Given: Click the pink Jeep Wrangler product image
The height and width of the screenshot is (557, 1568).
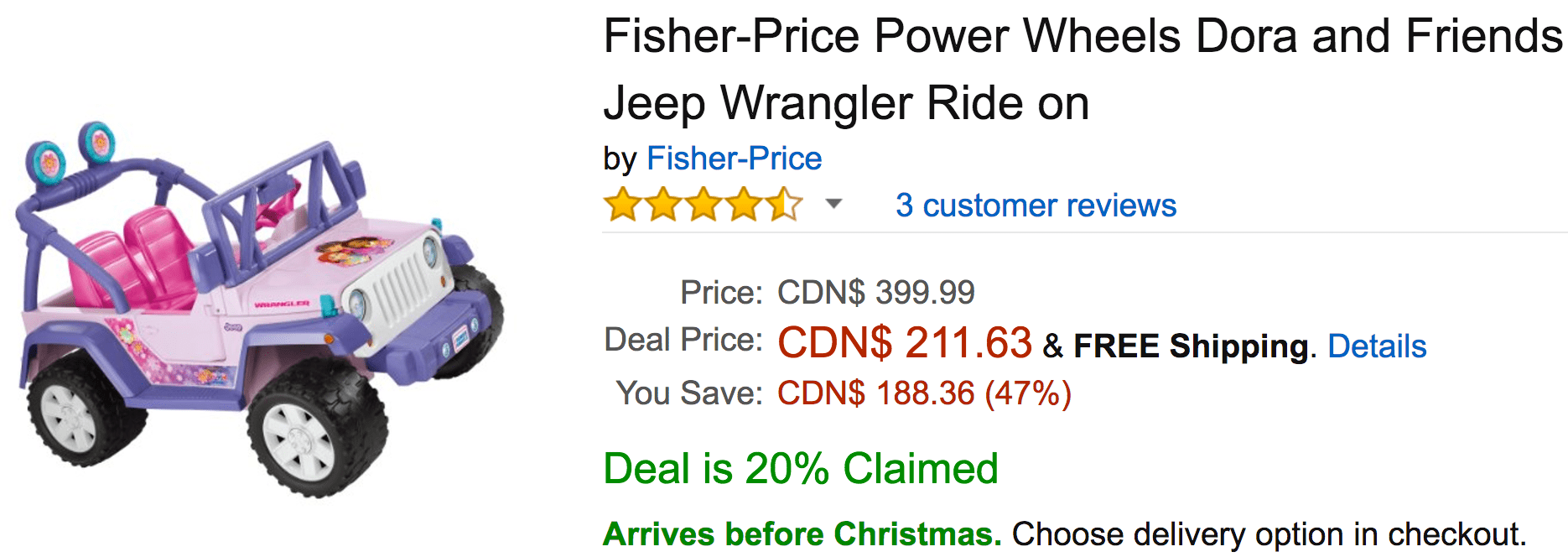Looking at the screenshot, I should [x=260, y=310].
